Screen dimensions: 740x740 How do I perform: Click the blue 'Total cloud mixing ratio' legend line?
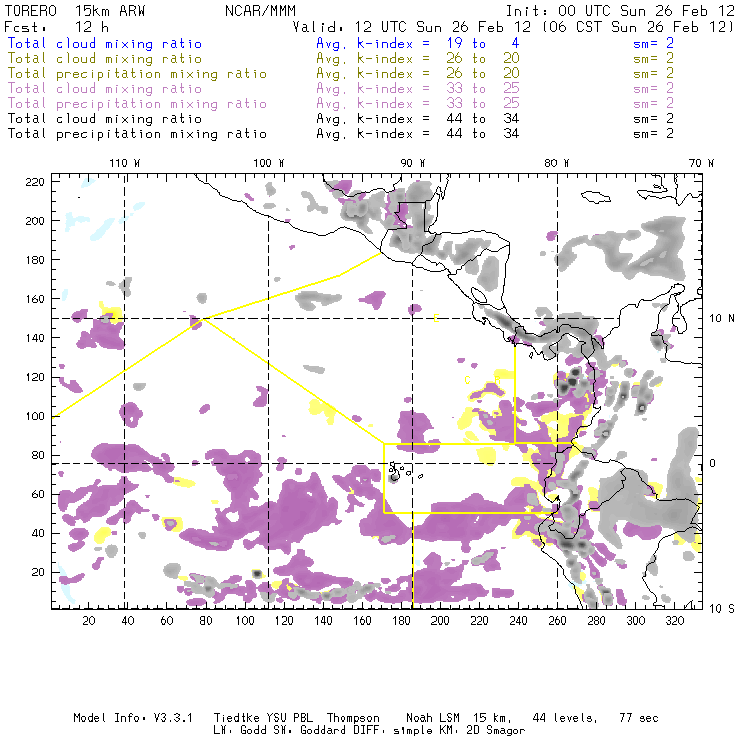point(105,43)
